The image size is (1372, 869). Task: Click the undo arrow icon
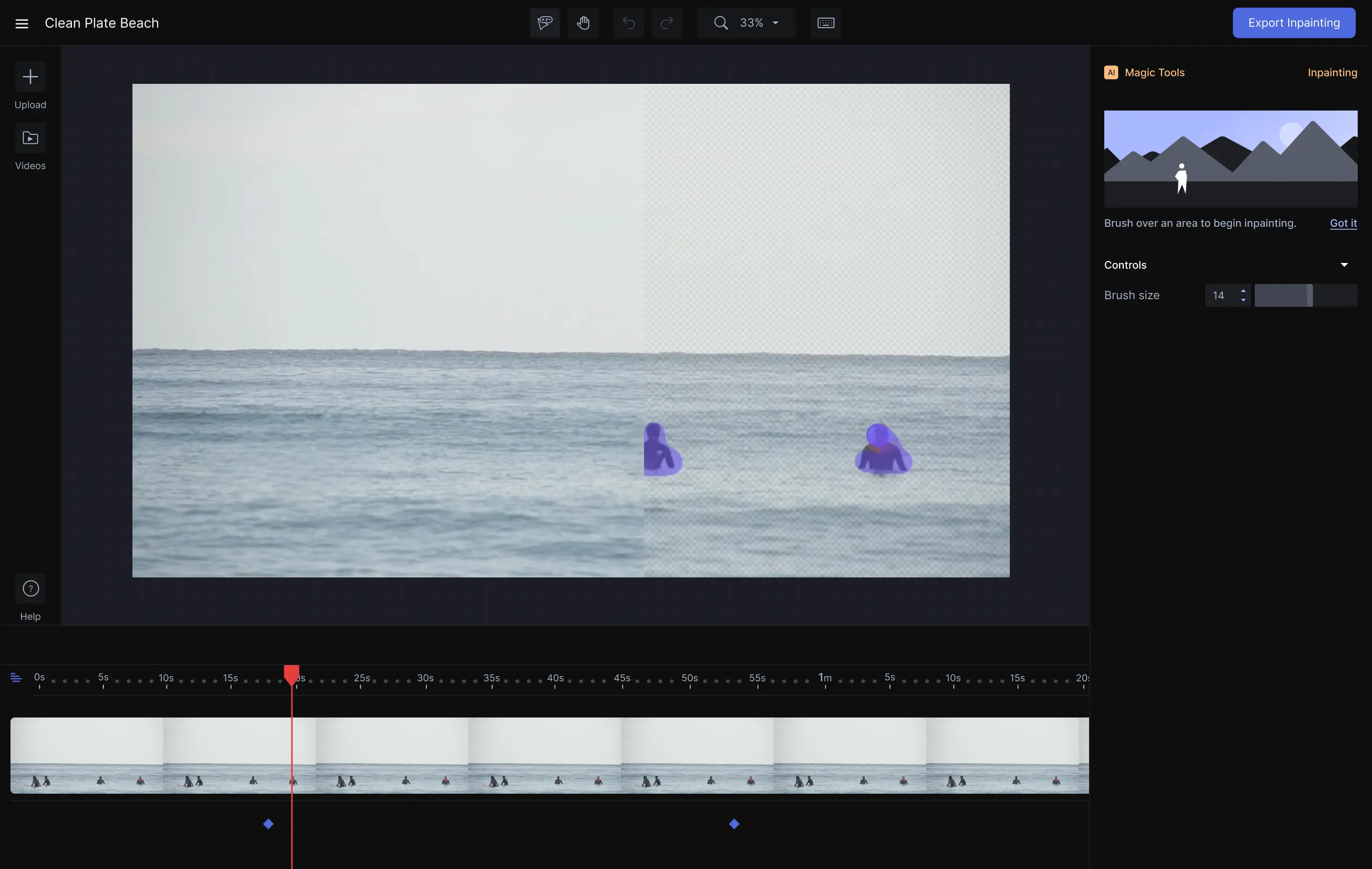click(x=628, y=23)
